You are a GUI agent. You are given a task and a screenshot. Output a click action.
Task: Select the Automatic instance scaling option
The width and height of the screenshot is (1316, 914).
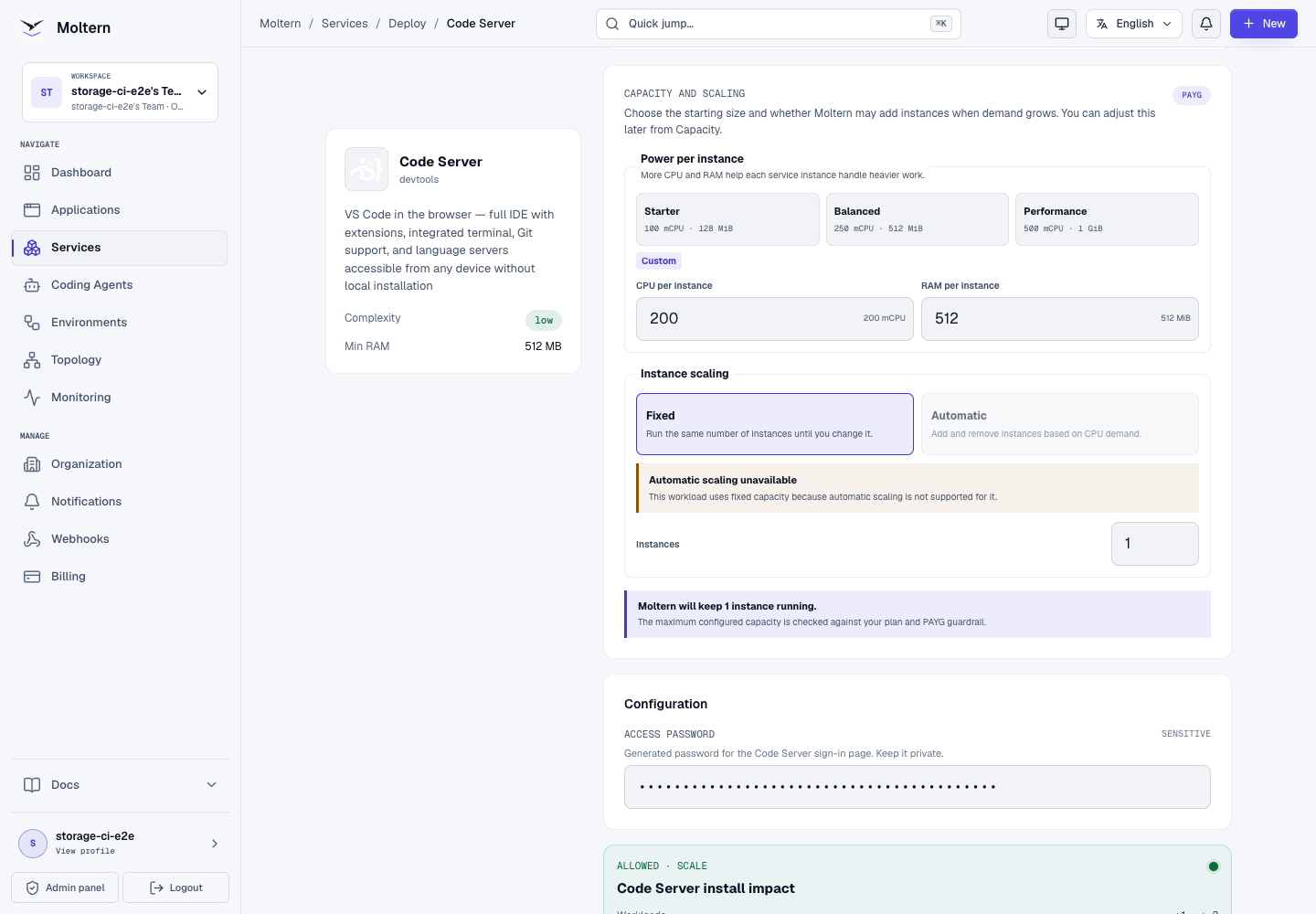[x=1060, y=424]
